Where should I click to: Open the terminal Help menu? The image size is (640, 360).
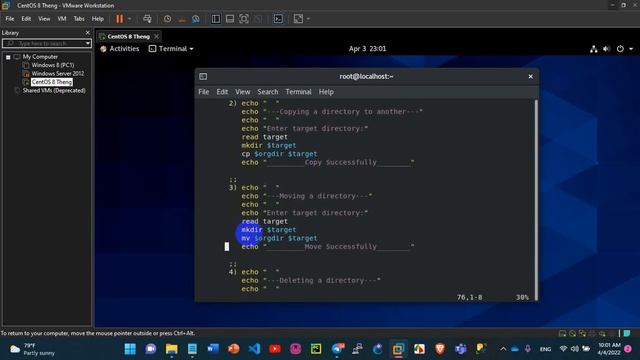pos(326,92)
